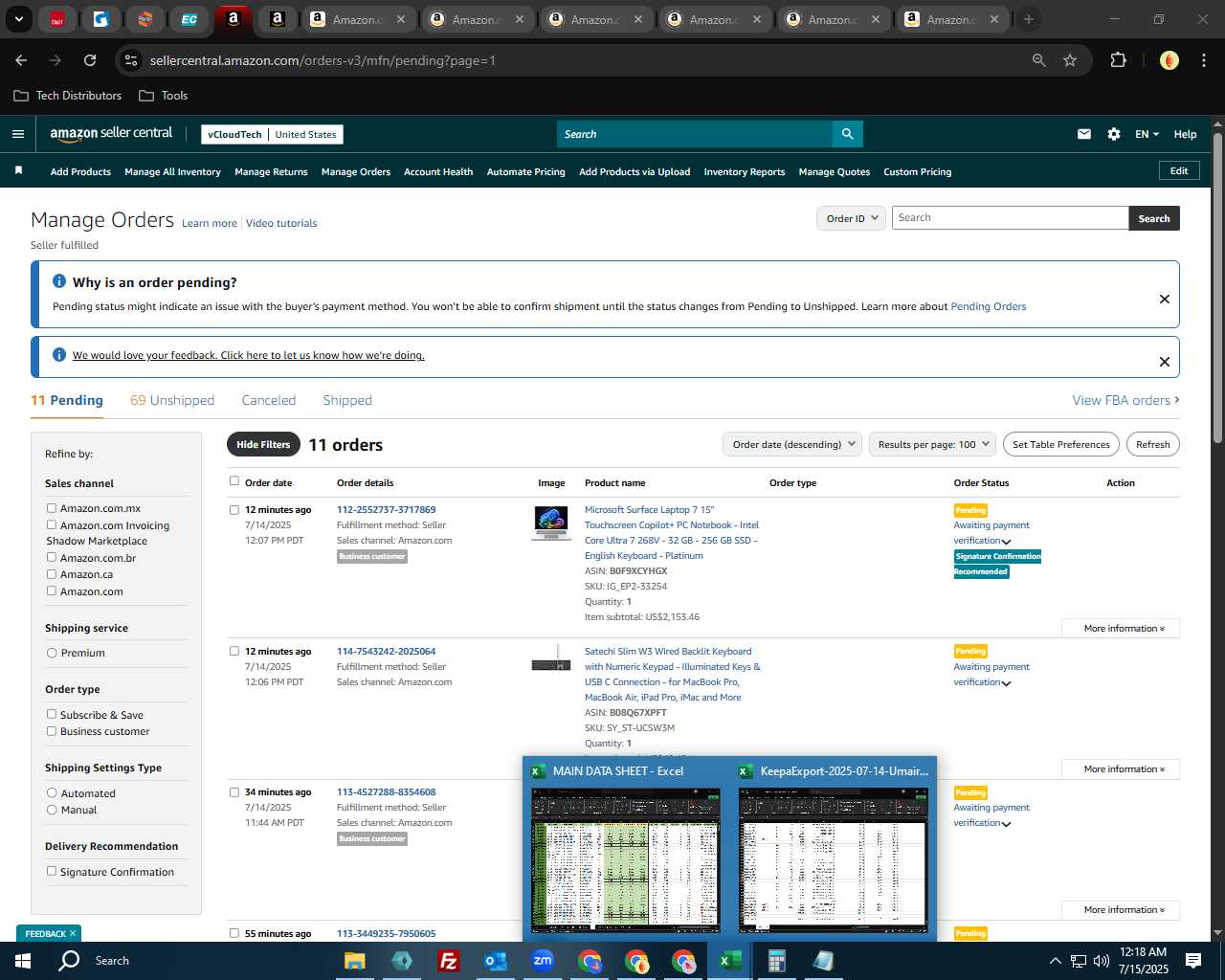
Task: Switch to the Shipped tab
Action: point(347,400)
